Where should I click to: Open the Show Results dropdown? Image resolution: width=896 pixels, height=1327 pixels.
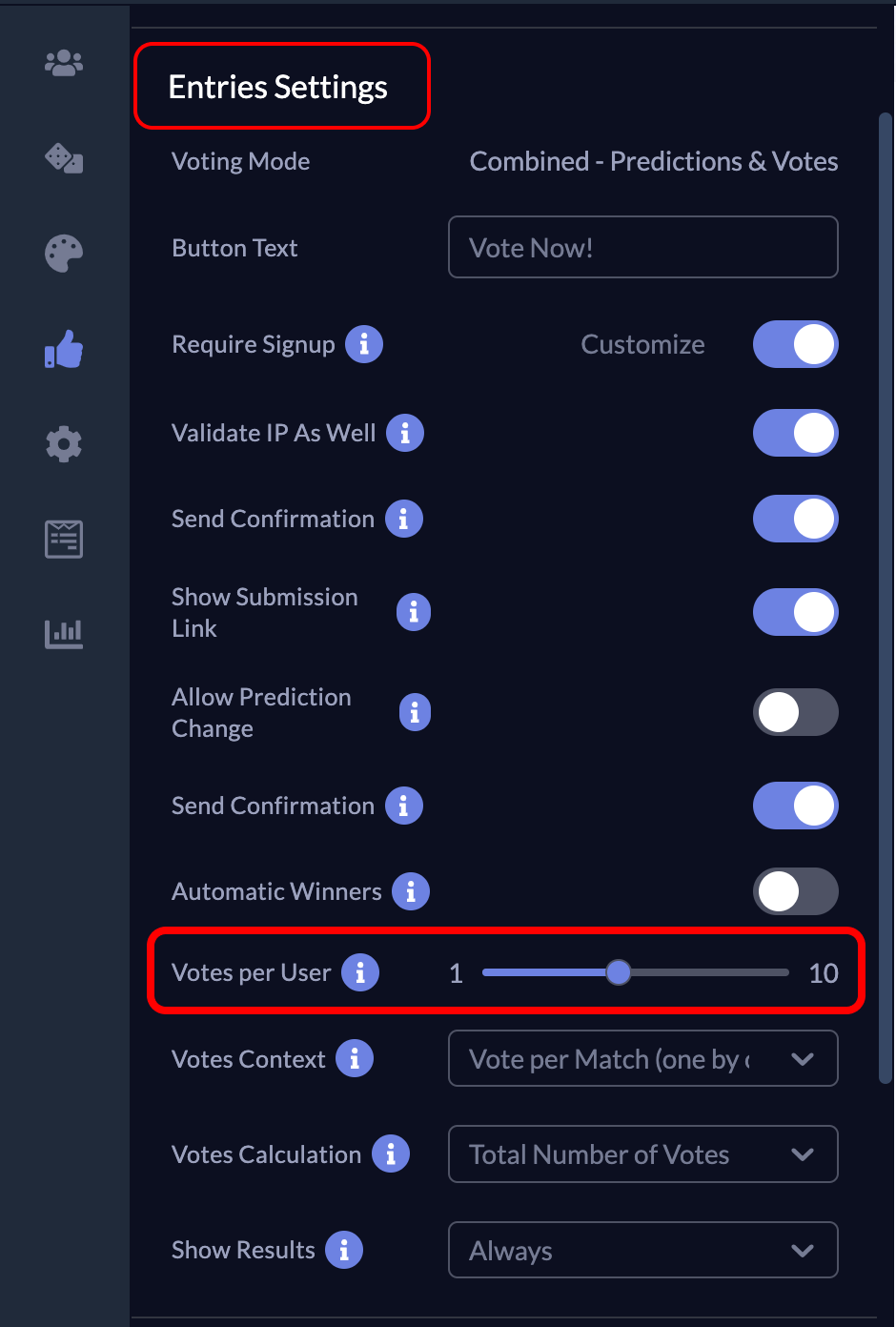coord(642,1250)
